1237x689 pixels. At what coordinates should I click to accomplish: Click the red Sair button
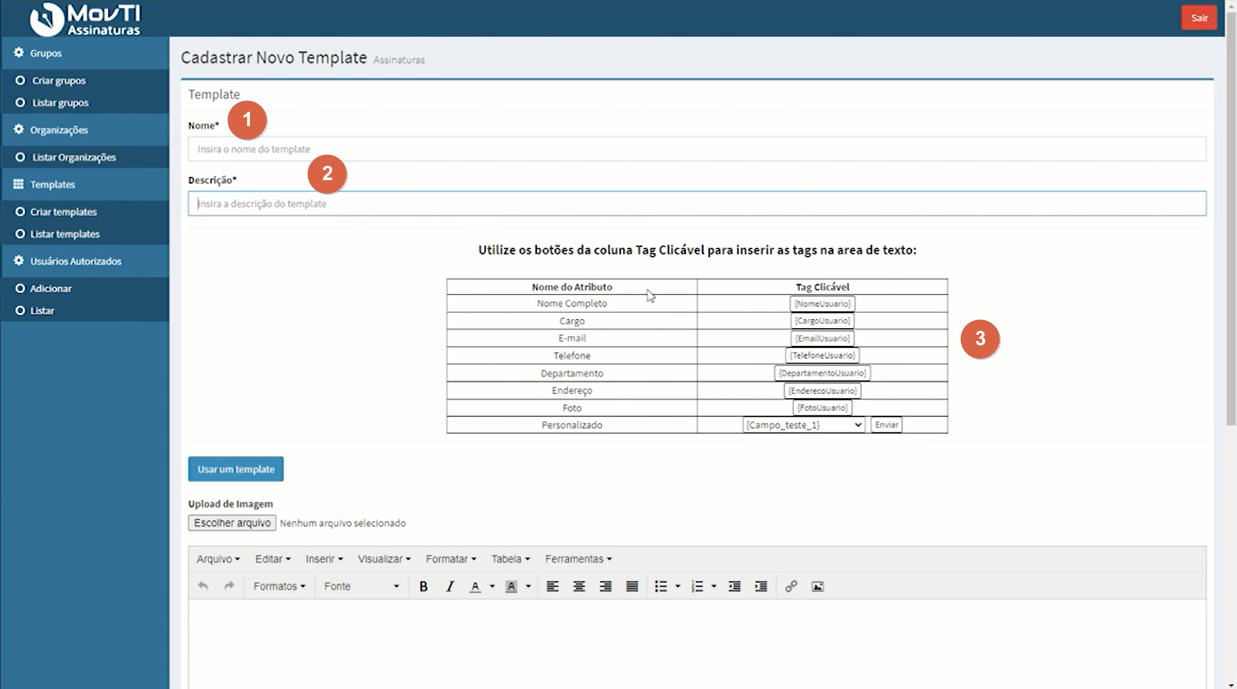coord(1199,18)
